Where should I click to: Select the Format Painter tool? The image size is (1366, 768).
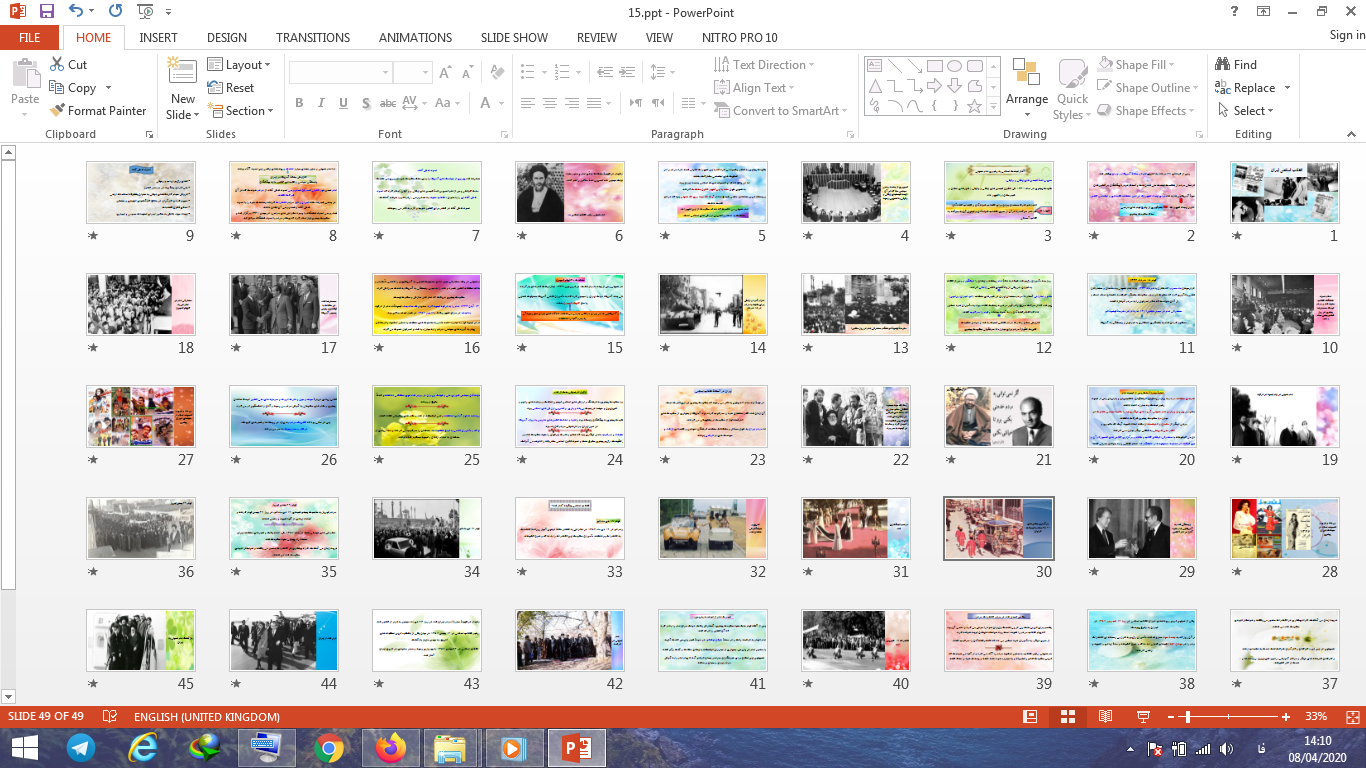[97, 111]
